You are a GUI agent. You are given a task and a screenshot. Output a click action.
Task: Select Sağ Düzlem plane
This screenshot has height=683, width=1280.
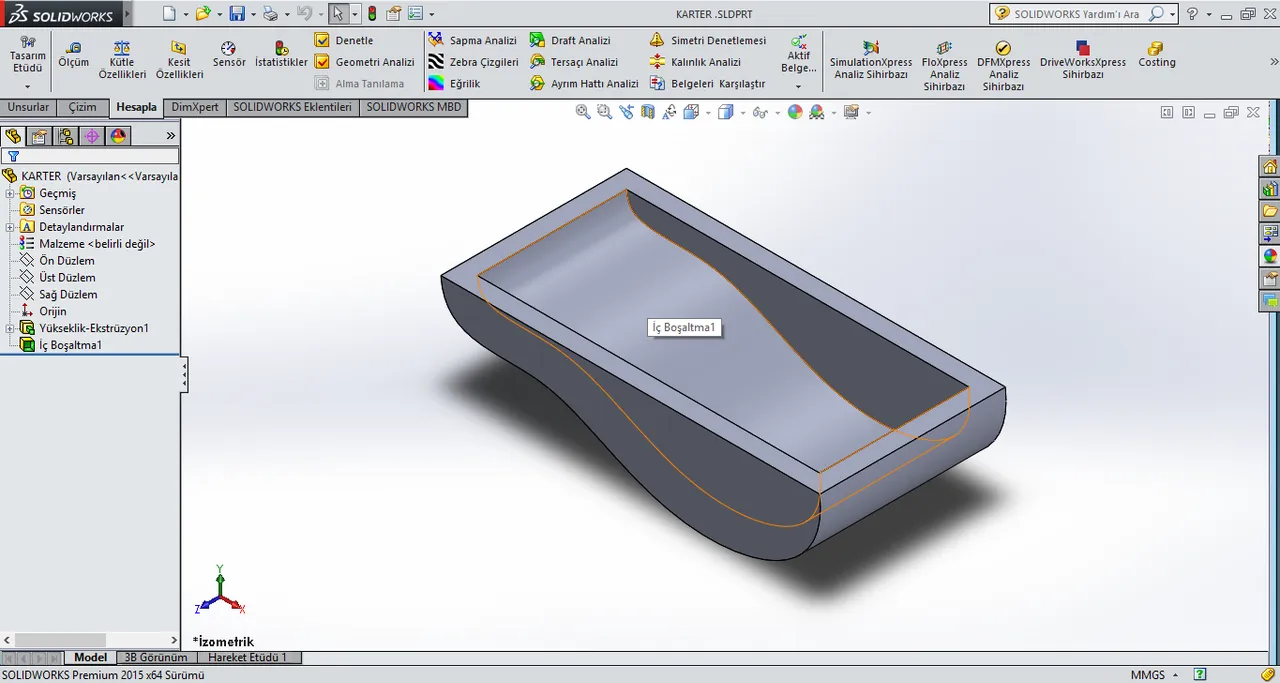(59, 295)
